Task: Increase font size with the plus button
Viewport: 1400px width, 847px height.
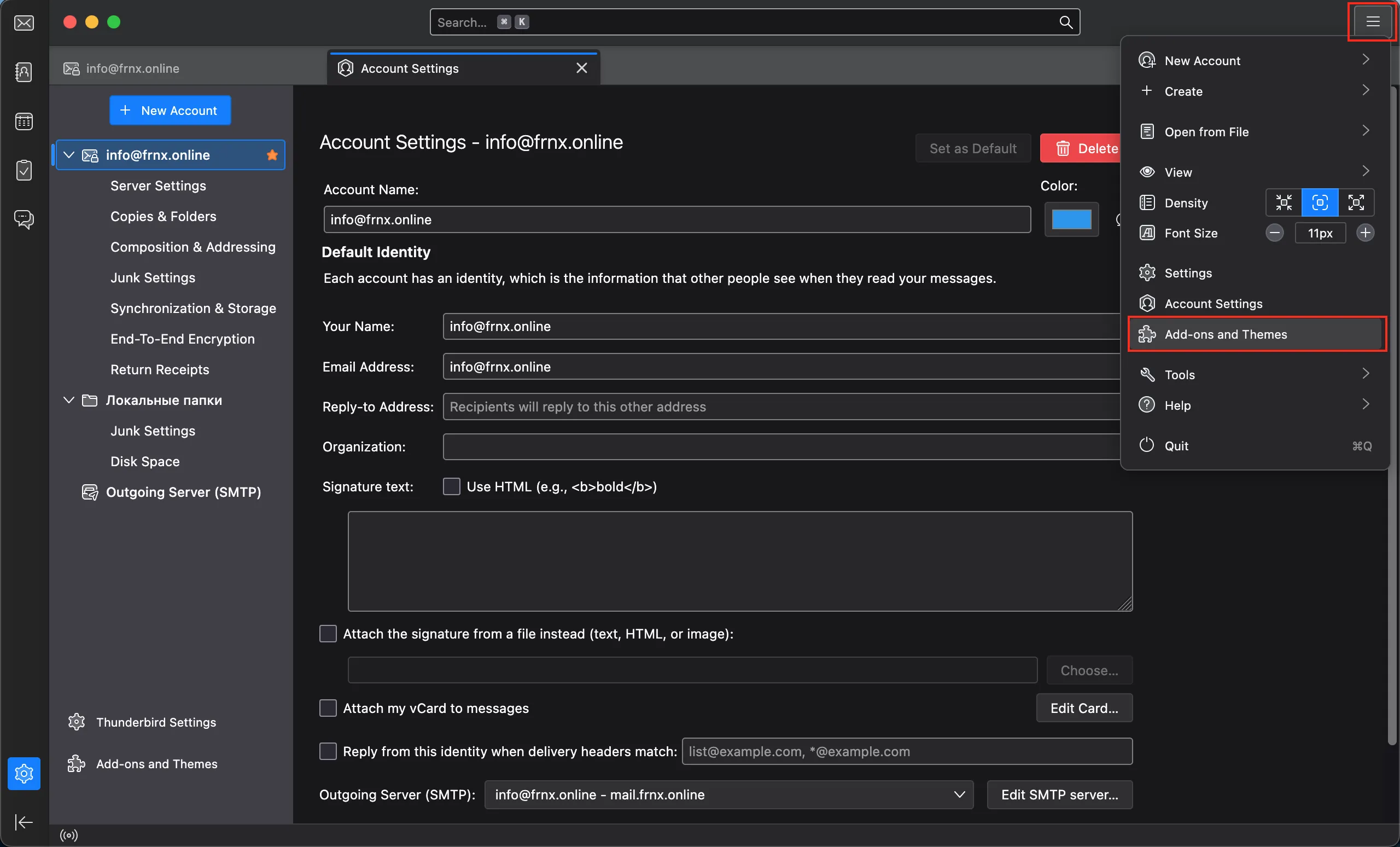Action: pos(1365,233)
